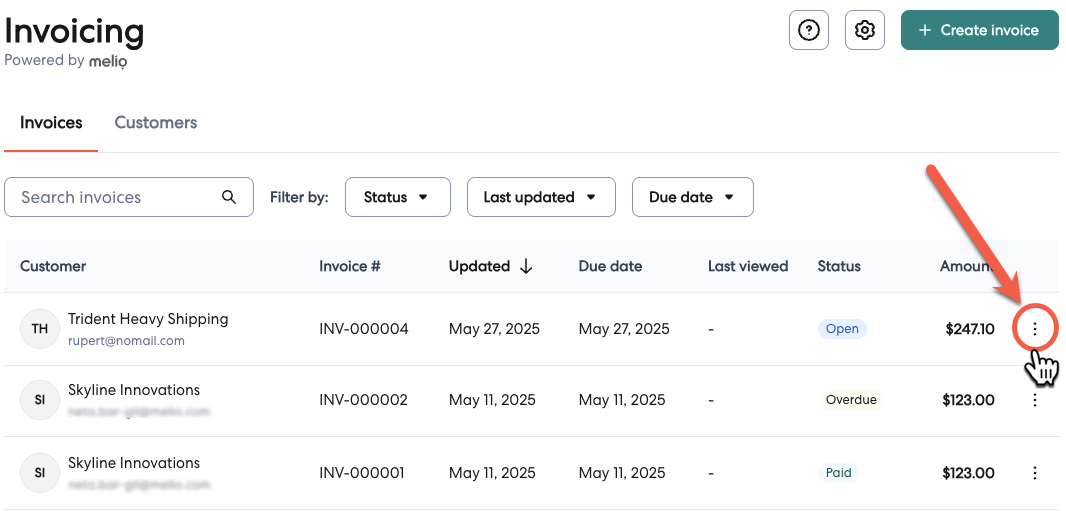
Task: Open invoicing settings gear icon
Action: [865, 30]
